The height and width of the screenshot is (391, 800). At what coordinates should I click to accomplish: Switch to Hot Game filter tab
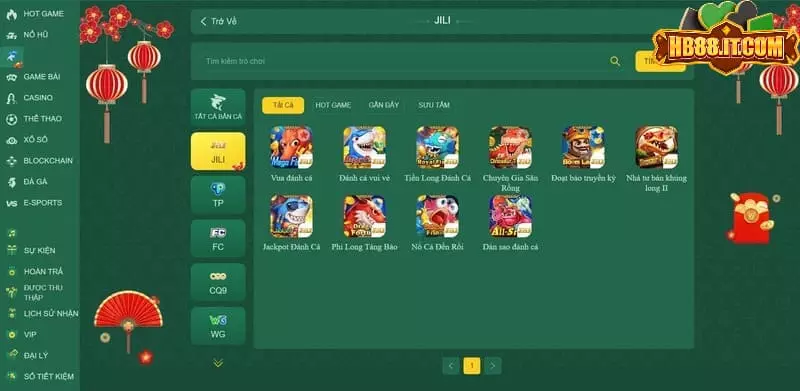333,105
